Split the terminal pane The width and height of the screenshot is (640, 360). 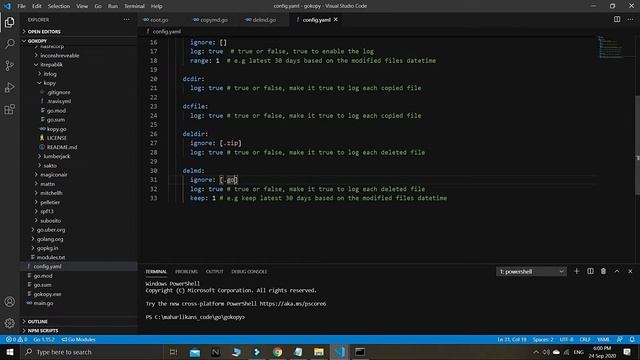click(x=590, y=271)
